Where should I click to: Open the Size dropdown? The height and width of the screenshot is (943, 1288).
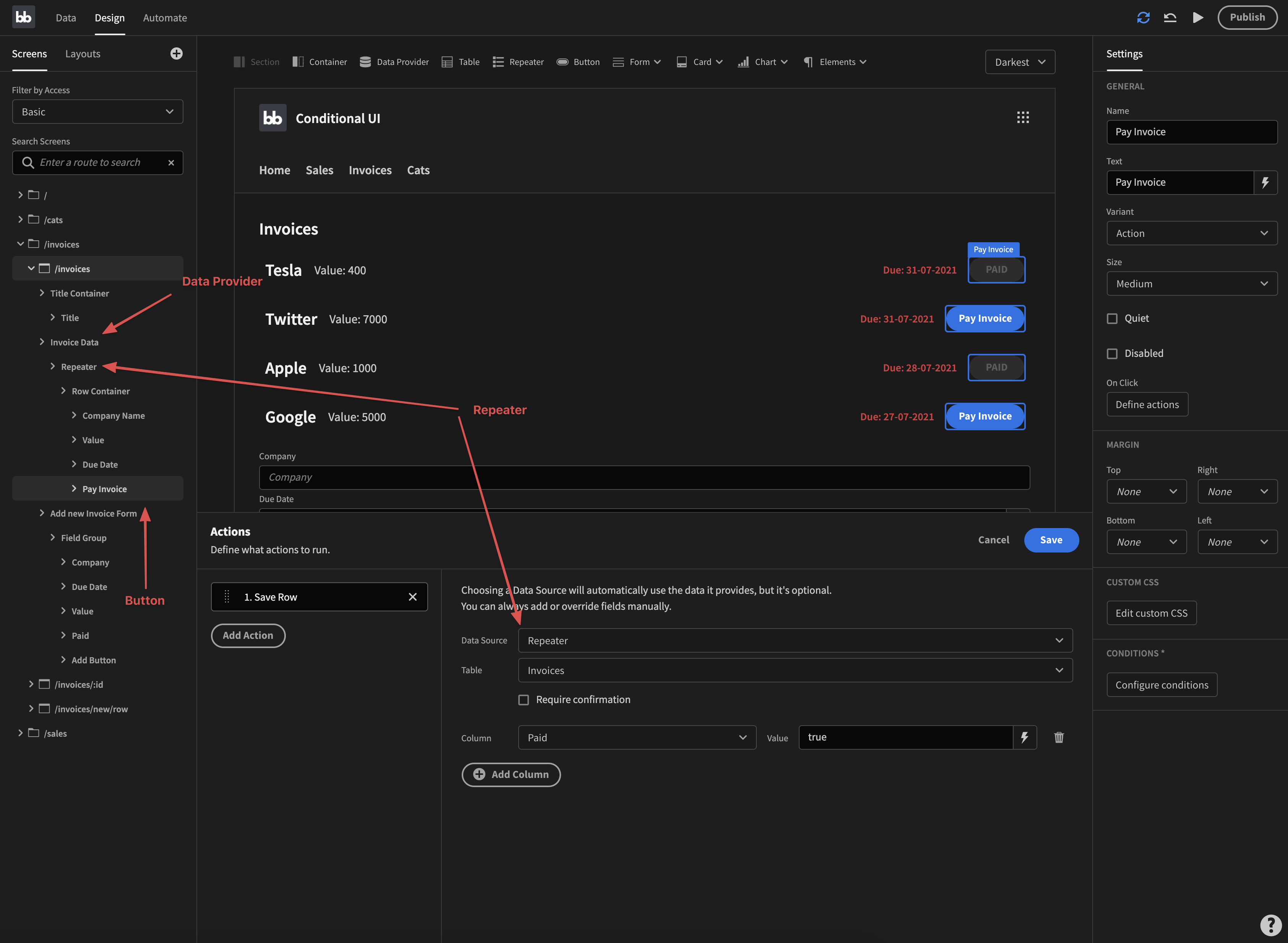tap(1192, 284)
